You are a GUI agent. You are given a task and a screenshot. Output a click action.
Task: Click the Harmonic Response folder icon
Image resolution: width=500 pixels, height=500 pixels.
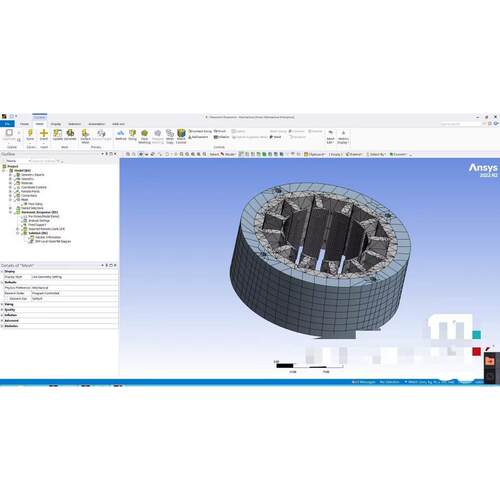point(18,212)
